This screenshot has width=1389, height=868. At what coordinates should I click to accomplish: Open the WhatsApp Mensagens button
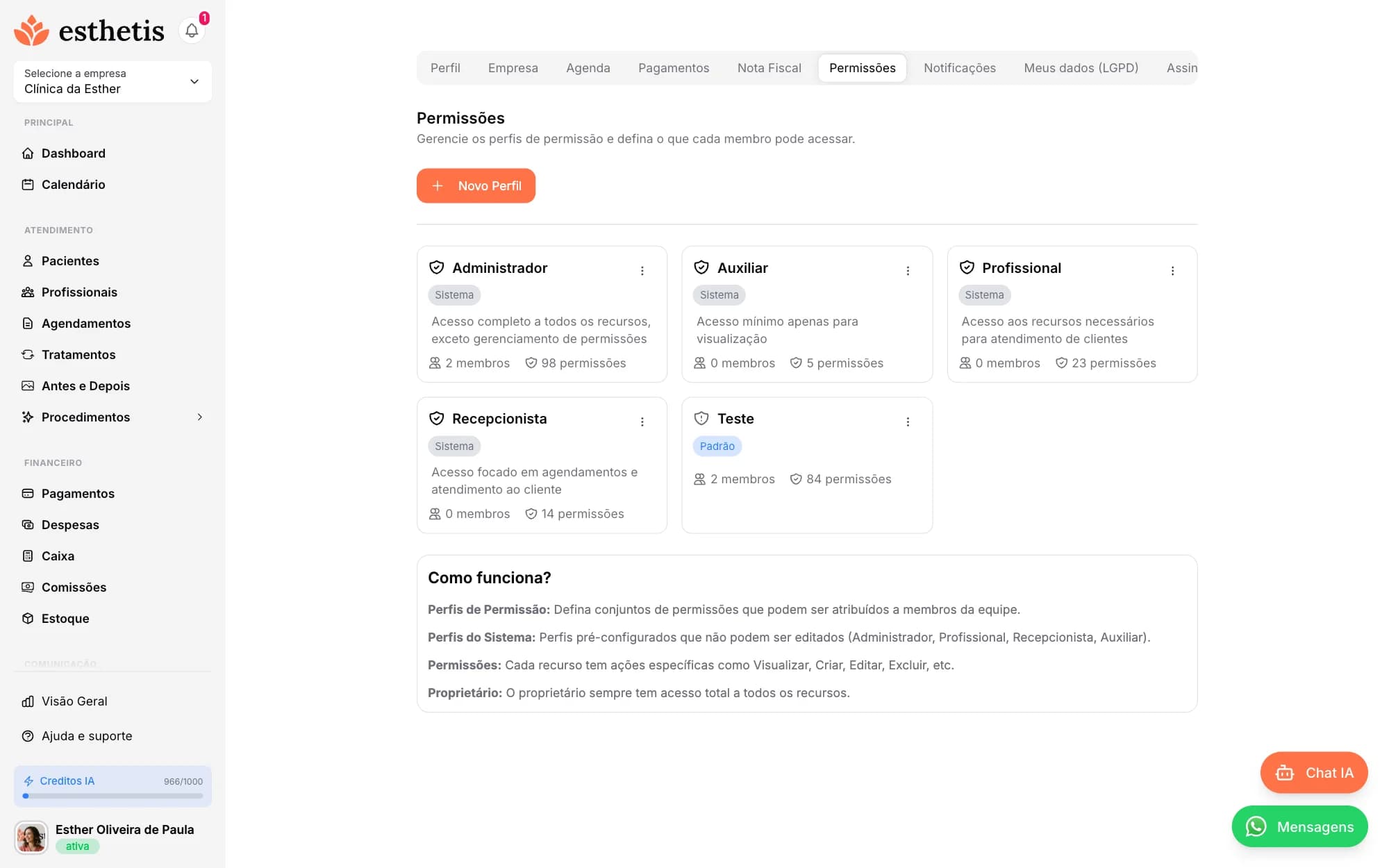tap(1300, 826)
